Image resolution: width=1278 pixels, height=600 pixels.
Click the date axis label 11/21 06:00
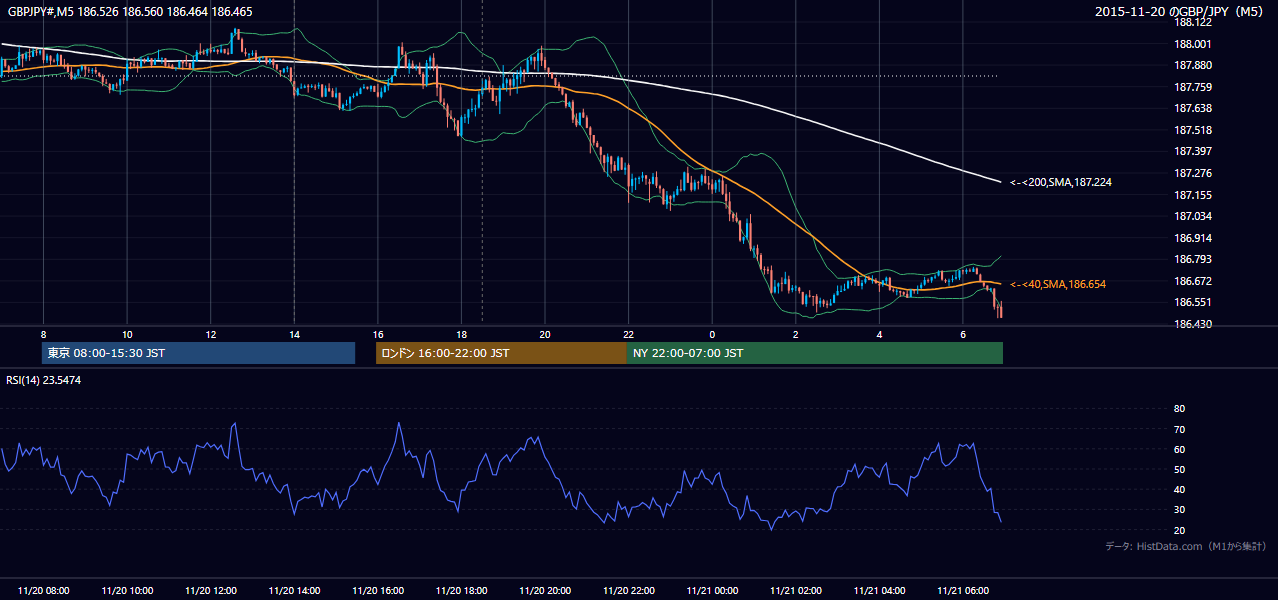click(x=963, y=590)
